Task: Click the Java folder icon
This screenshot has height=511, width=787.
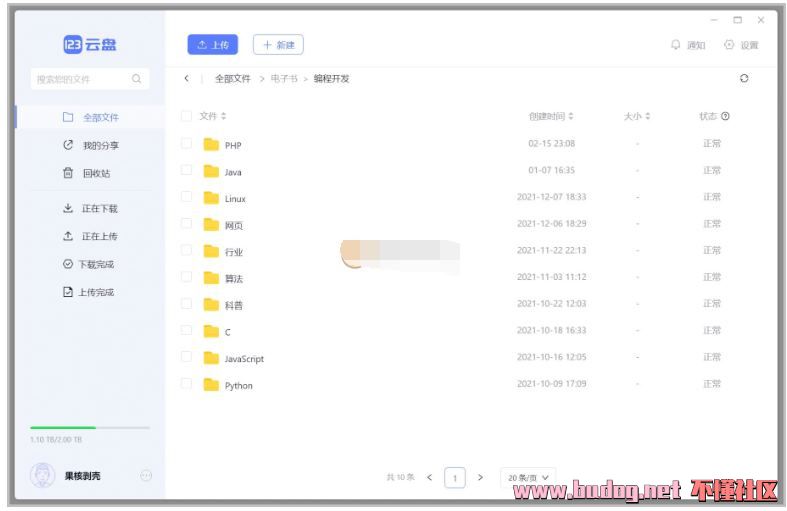Action: point(211,171)
